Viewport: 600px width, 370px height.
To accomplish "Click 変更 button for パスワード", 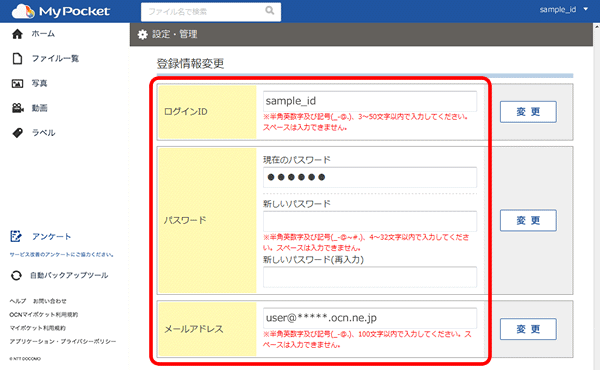I will point(528,220).
